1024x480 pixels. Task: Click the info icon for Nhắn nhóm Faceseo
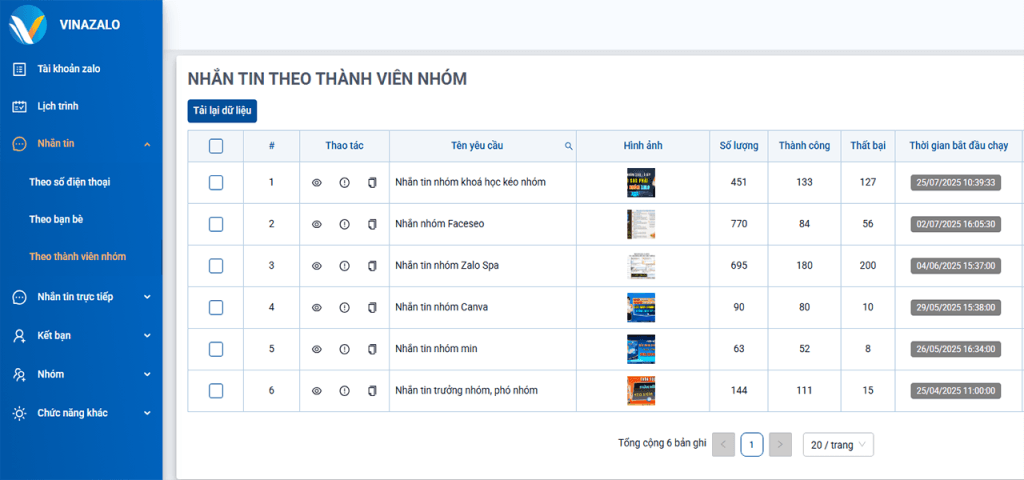pyautogui.click(x=344, y=224)
